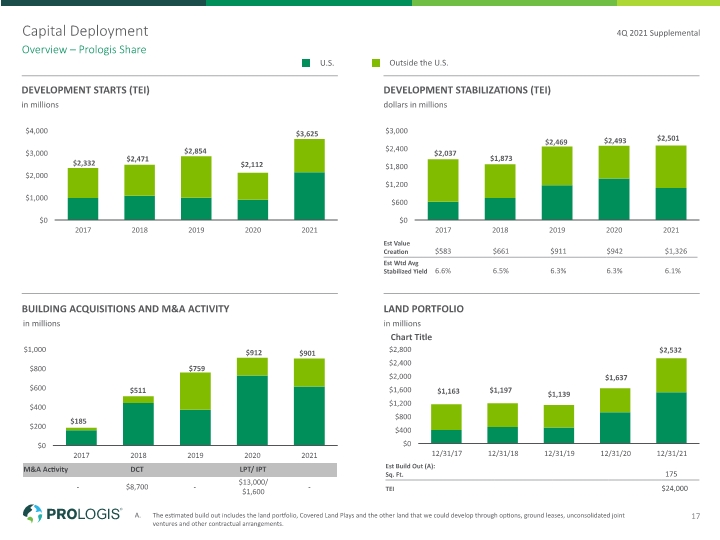Select the 12/31/21 land portfolio bar
The image size is (720, 540).
[x=671, y=400]
